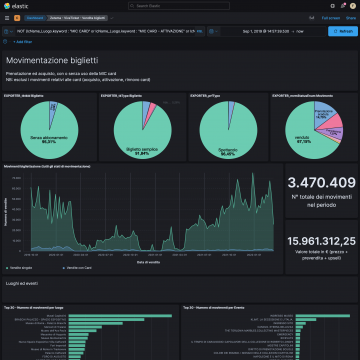Open the date quick menu calendar dropdown
The width and height of the screenshot is (360, 360).
pyautogui.click(x=213, y=31)
